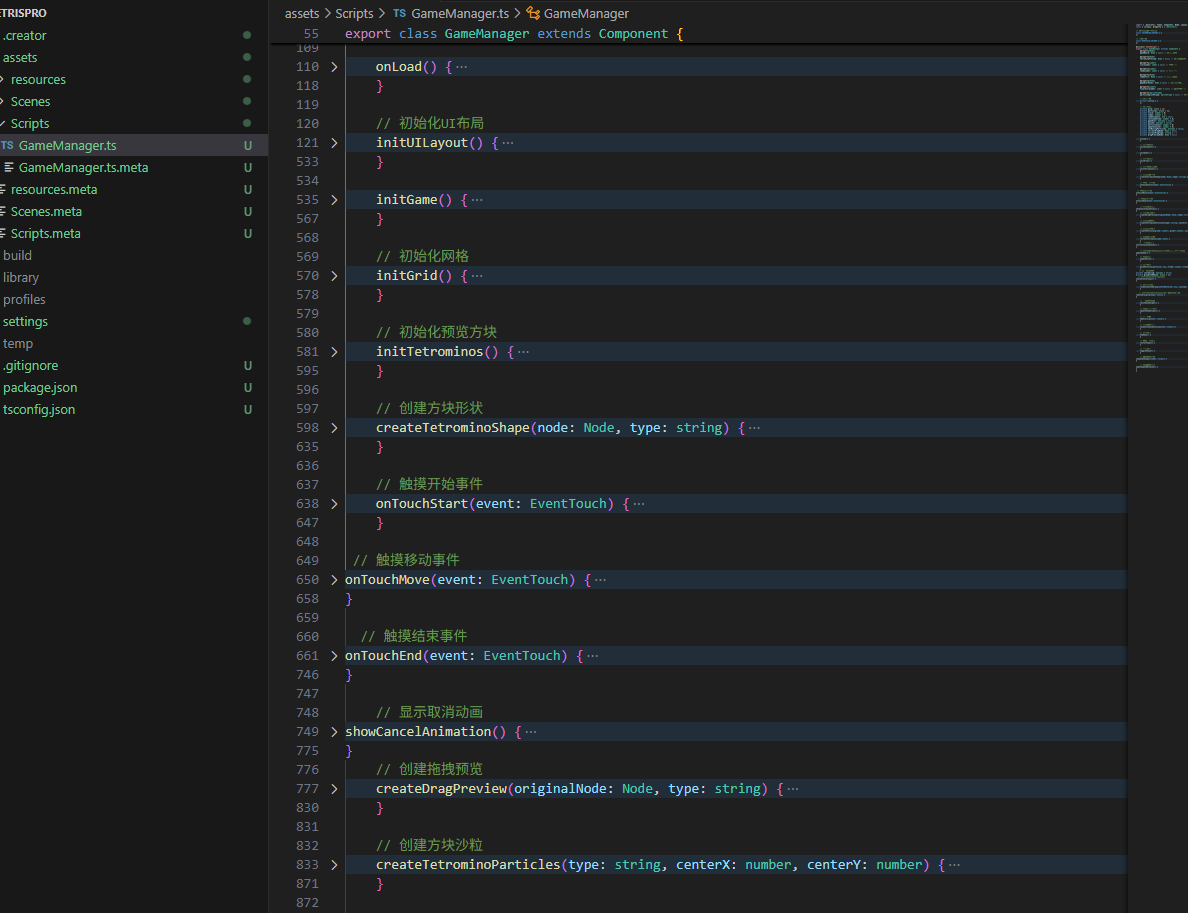Click the class symbol icon in the breadcrumb
Image resolution: width=1188 pixels, height=913 pixels.
point(533,14)
